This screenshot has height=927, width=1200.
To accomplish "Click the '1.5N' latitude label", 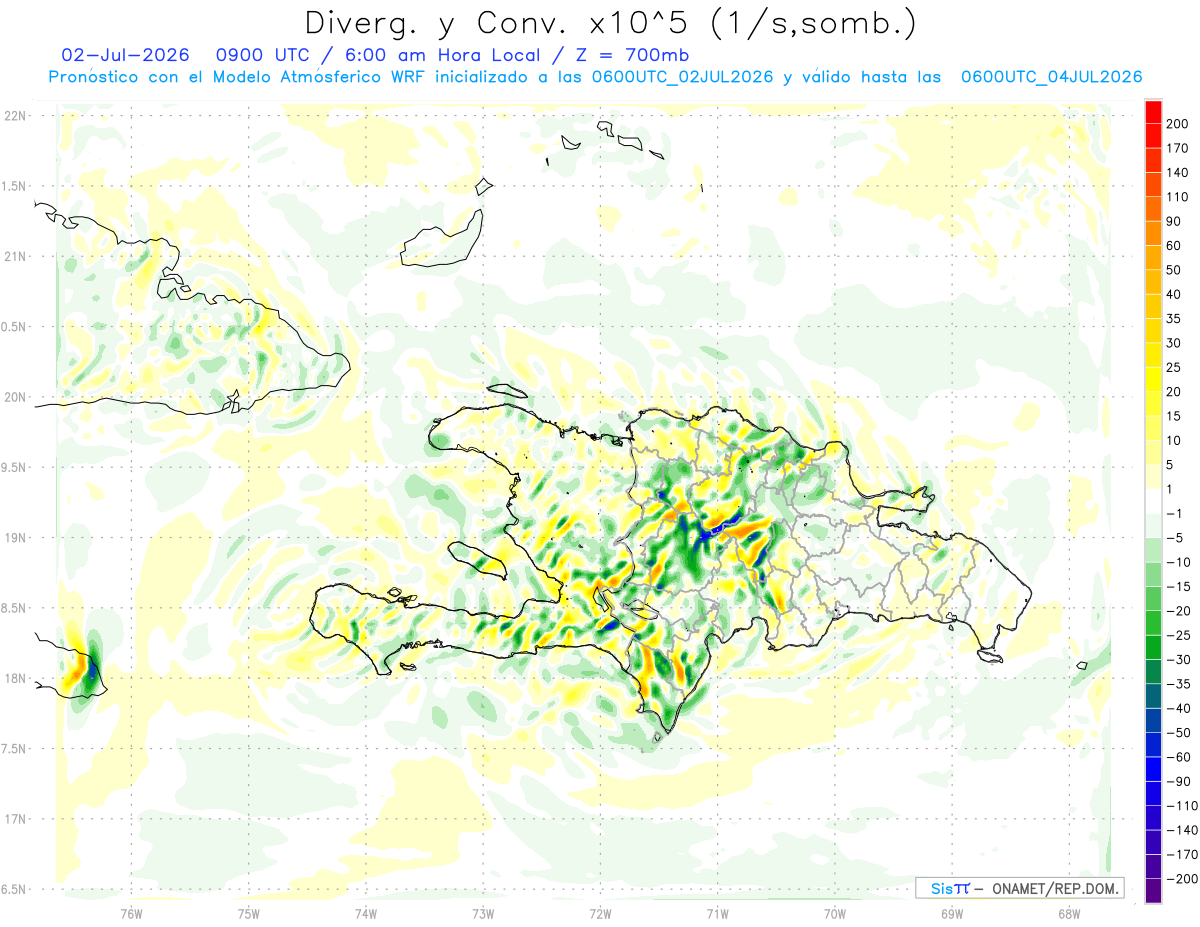I will [x=15, y=186].
